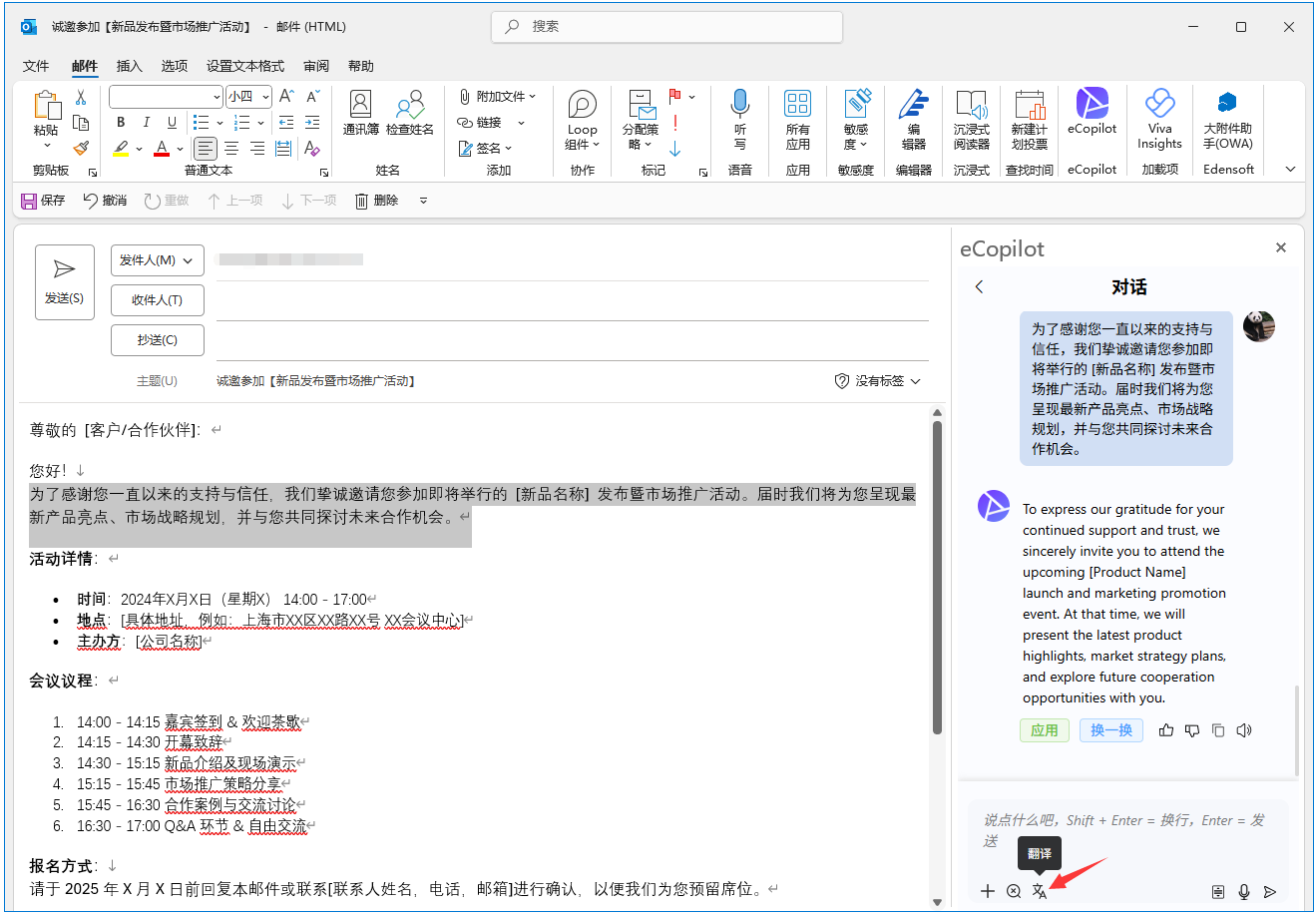
Task: Click the eCopilot message input field
Action: pos(1122,830)
